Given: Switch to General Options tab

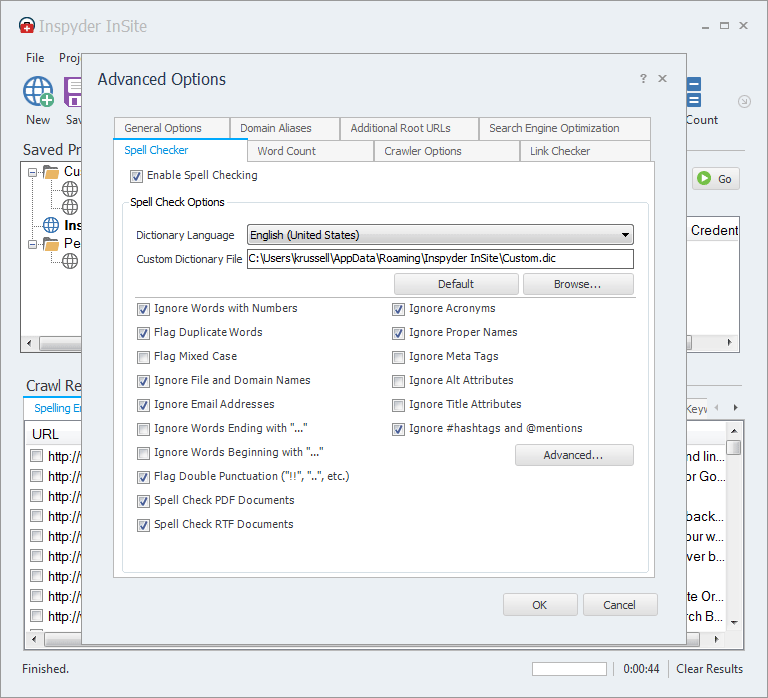Looking at the screenshot, I should click(x=171, y=128).
